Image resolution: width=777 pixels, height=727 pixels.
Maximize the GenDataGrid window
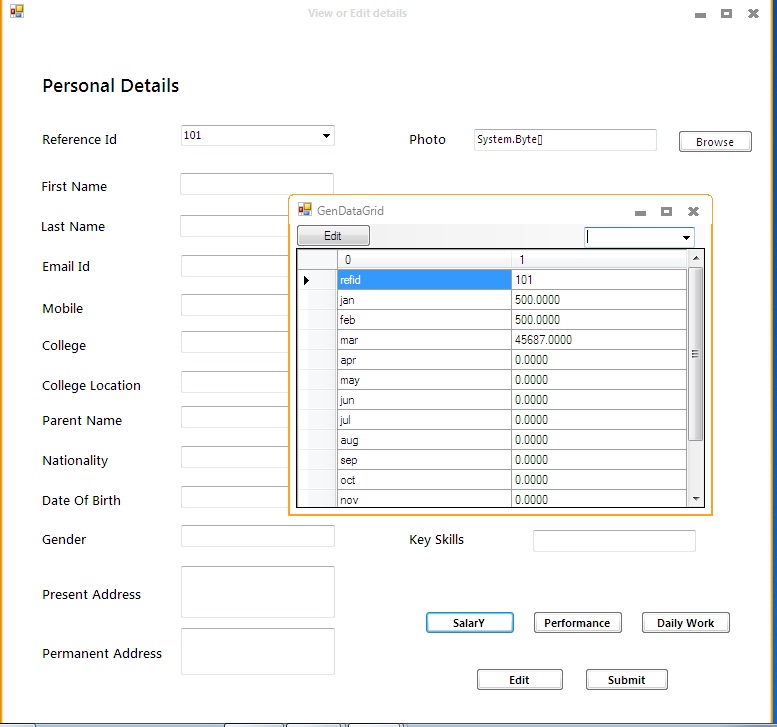(x=666, y=212)
